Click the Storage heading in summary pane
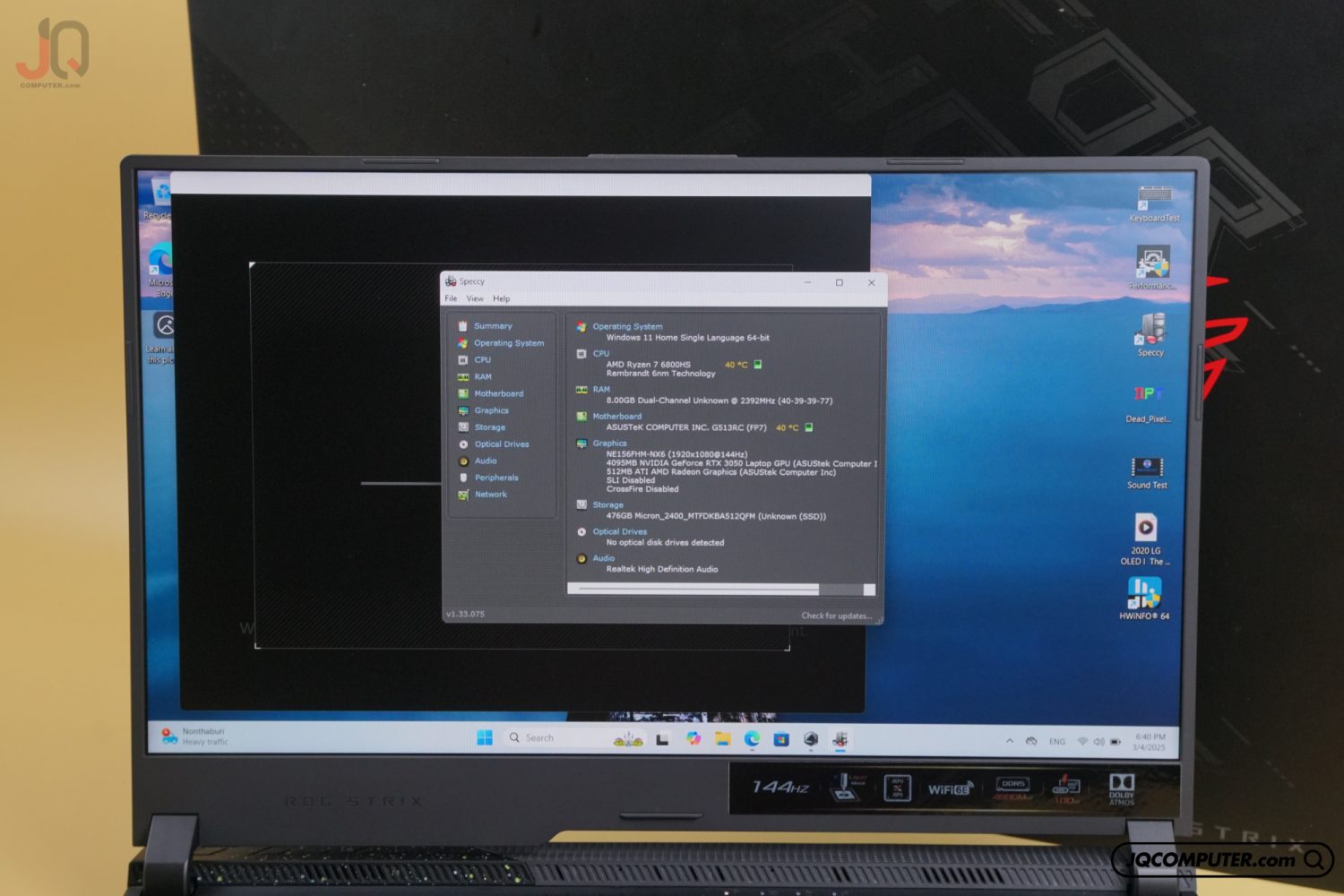This screenshot has width=1344, height=896. 607,504
